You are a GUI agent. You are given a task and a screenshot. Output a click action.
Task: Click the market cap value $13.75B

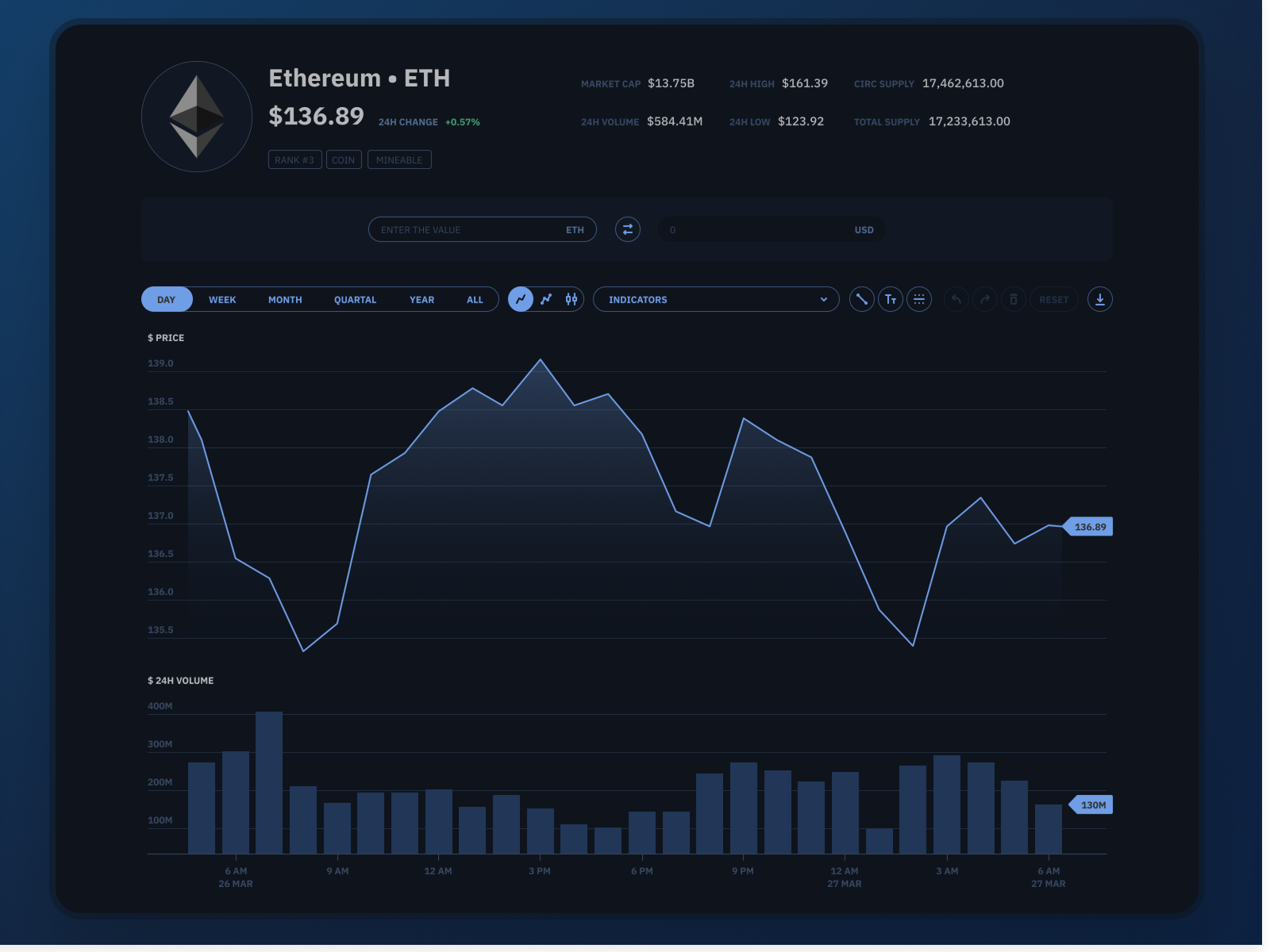pos(671,83)
